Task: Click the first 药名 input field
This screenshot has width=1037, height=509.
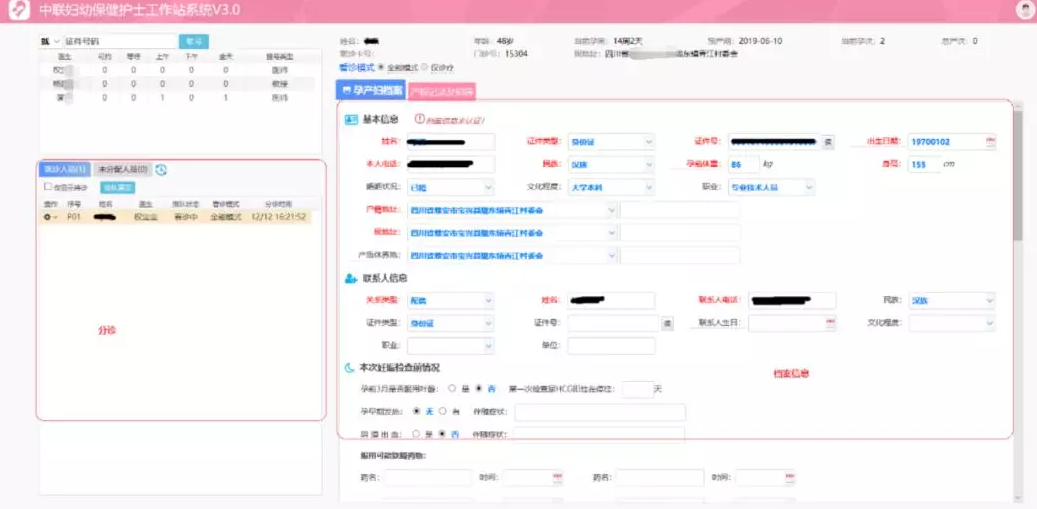Action: [x=429, y=478]
